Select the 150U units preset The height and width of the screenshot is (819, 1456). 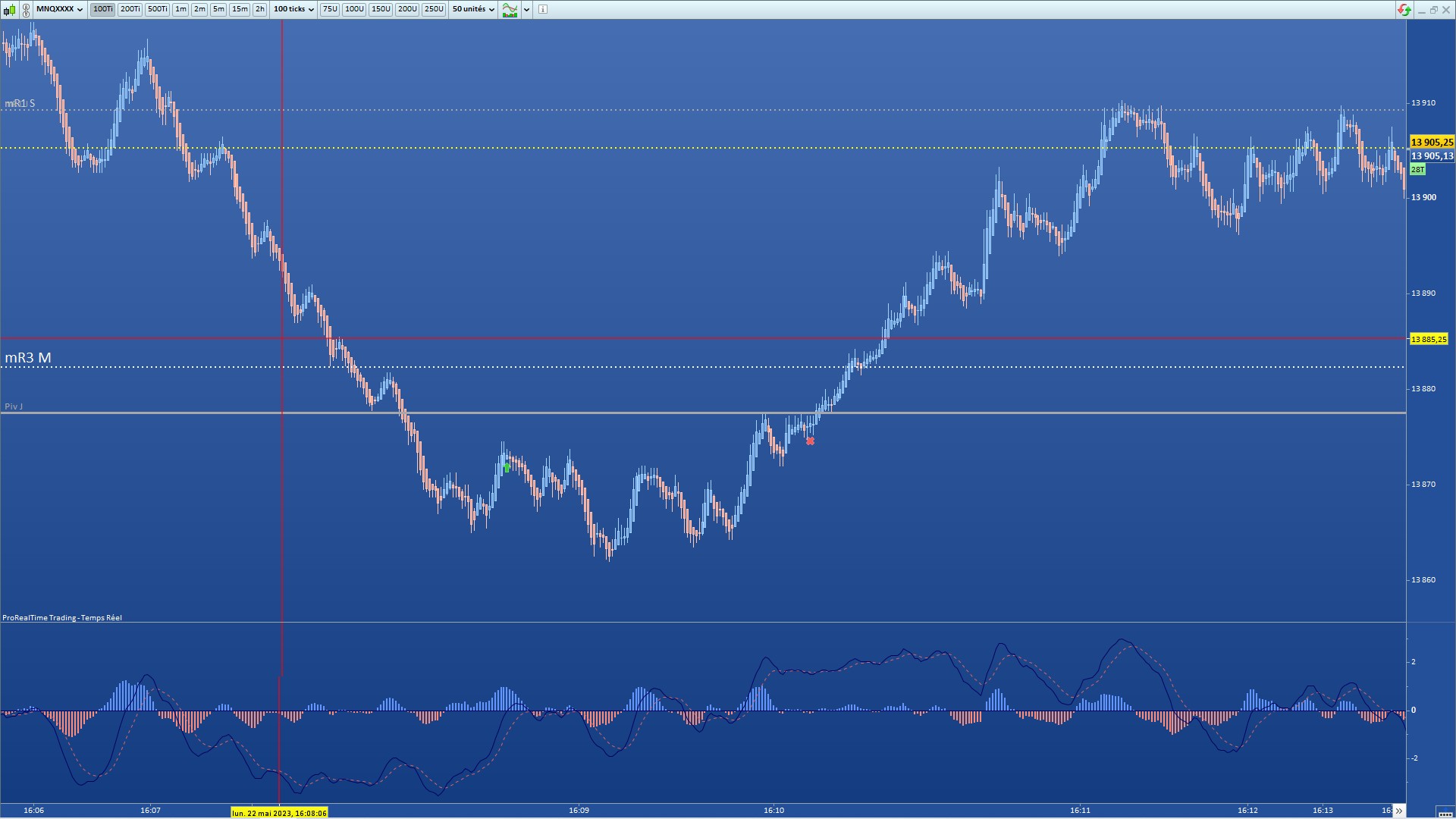[381, 9]
